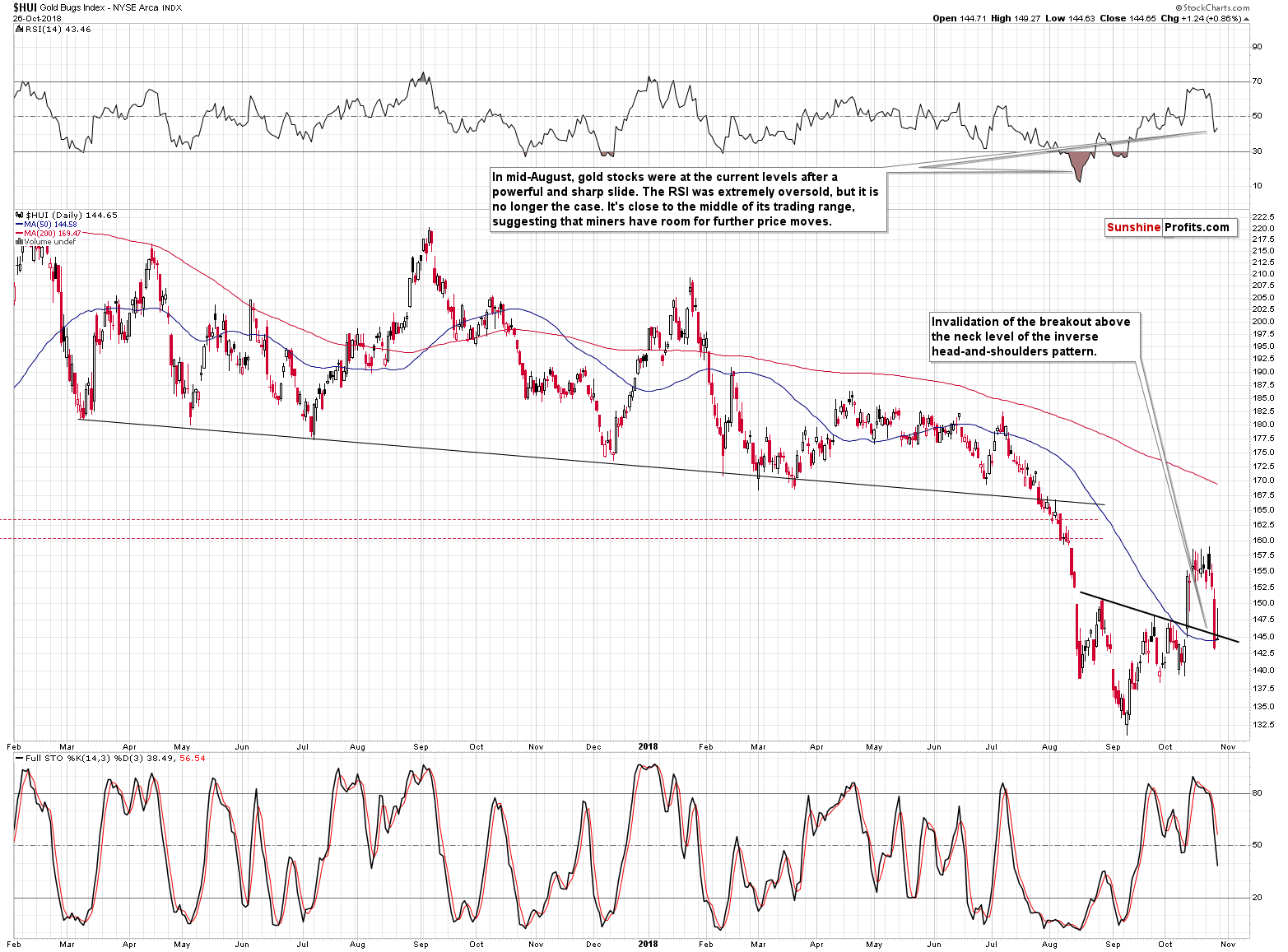Open the StockCharts.com copyright label
Screen dimensions: 1288x952
tap(1212, 7)
